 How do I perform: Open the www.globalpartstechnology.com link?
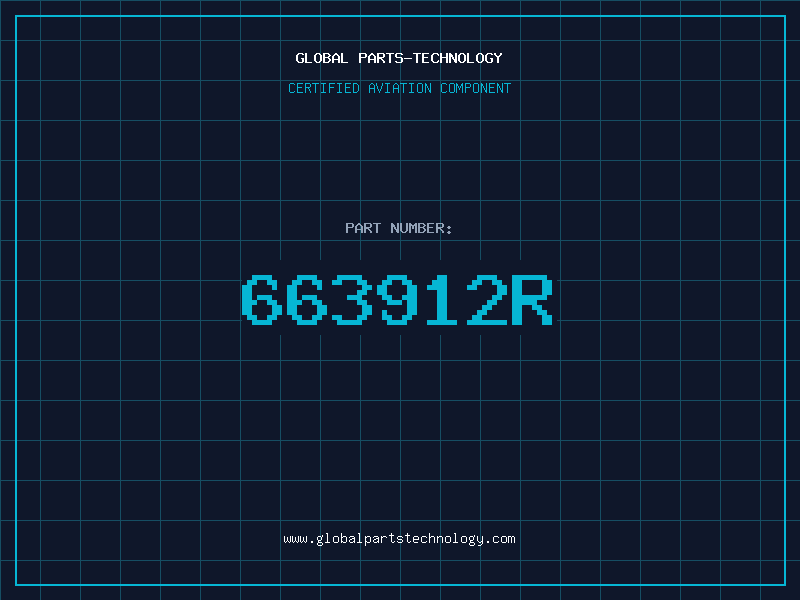(399, 539)
